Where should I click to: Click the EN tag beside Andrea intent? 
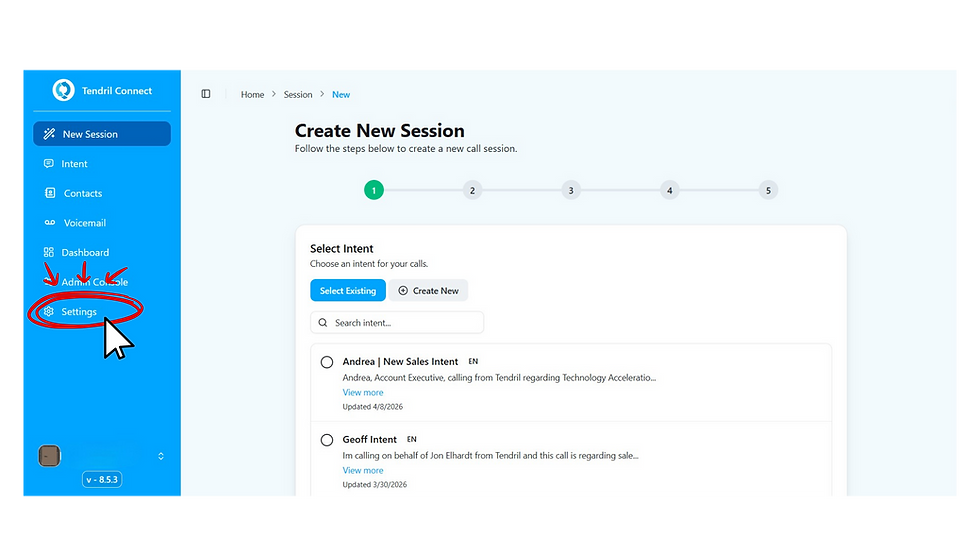coord(473,361)
